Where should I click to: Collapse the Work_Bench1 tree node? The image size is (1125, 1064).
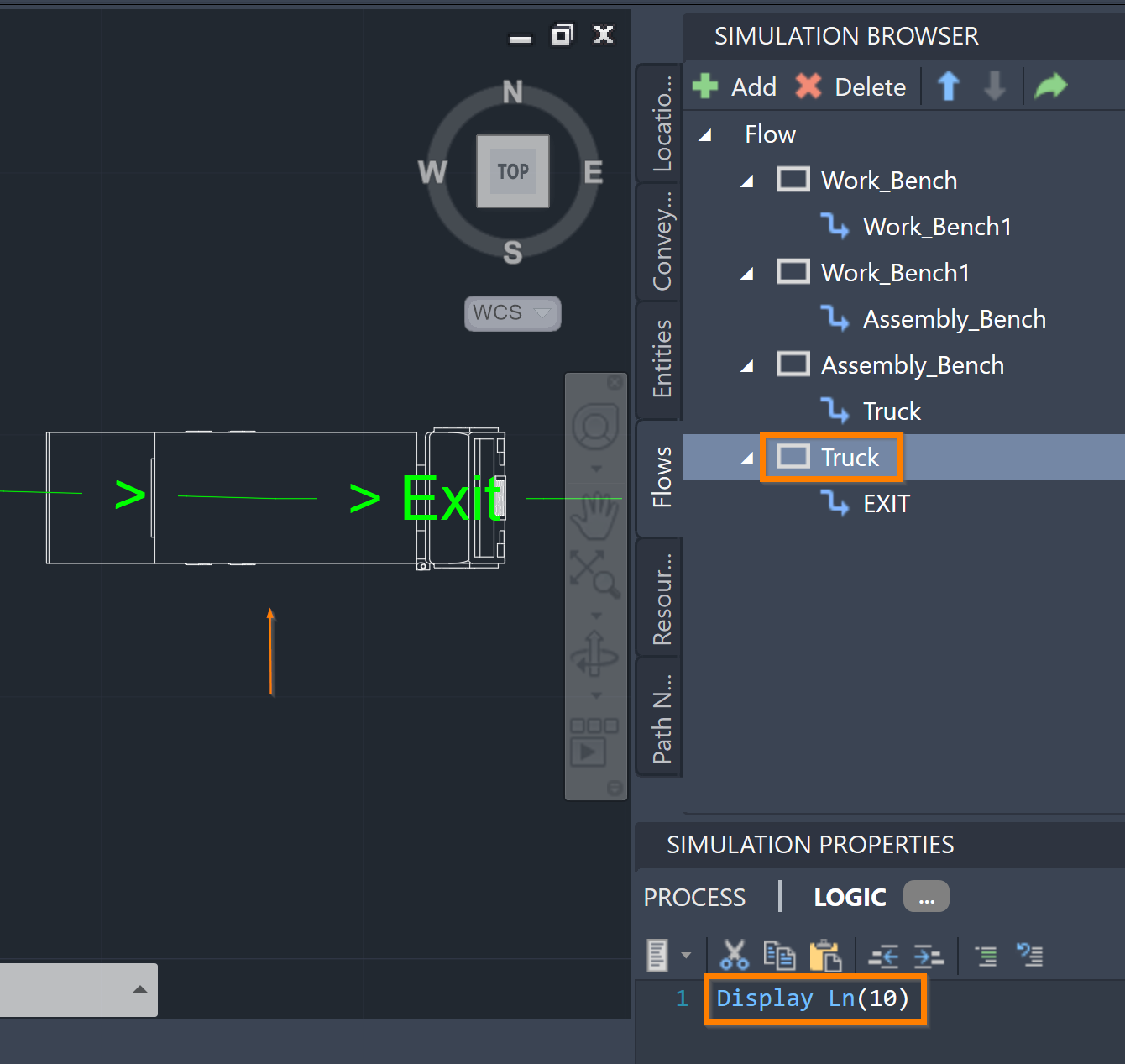tap(747, 274)
